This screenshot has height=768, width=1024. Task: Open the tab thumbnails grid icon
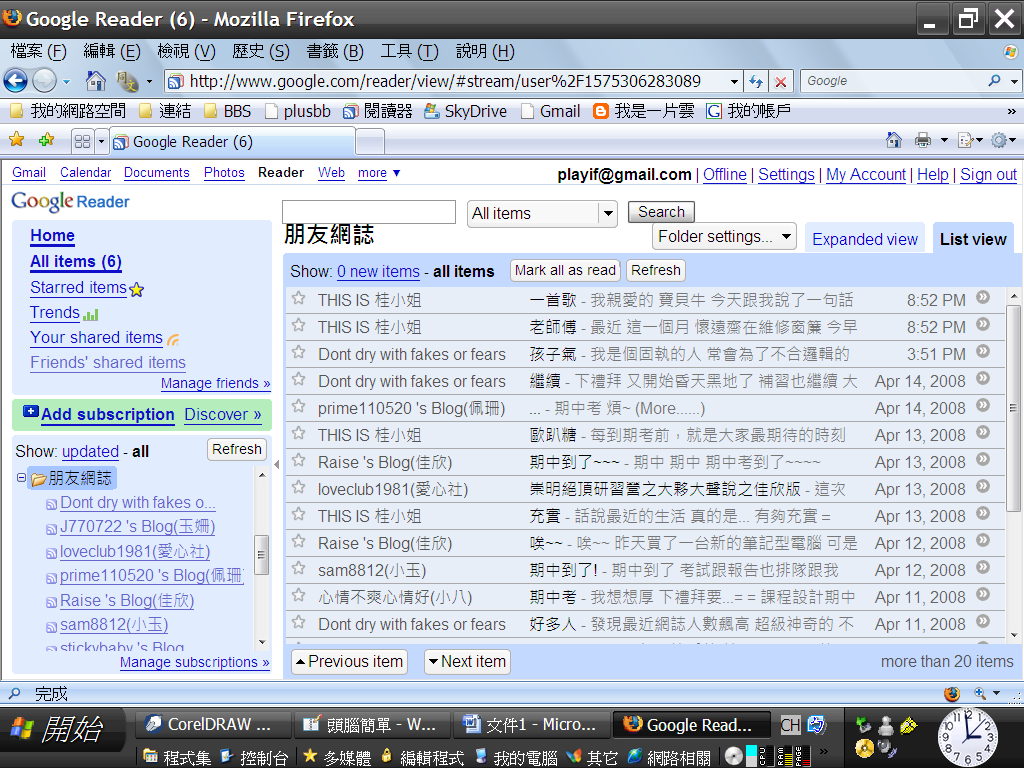click(x=82, y=141)
